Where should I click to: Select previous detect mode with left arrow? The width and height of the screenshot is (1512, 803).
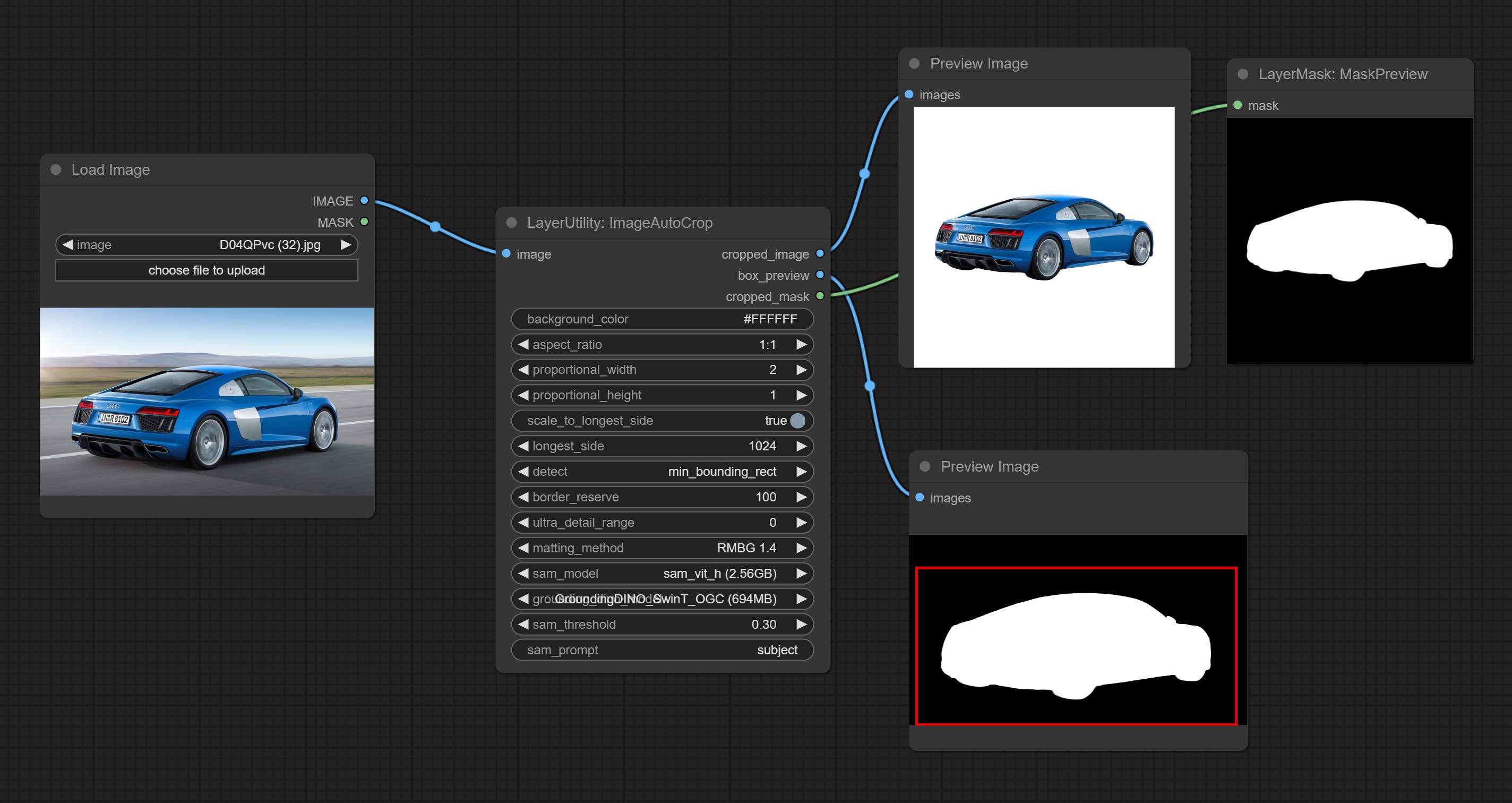[523, 472]
